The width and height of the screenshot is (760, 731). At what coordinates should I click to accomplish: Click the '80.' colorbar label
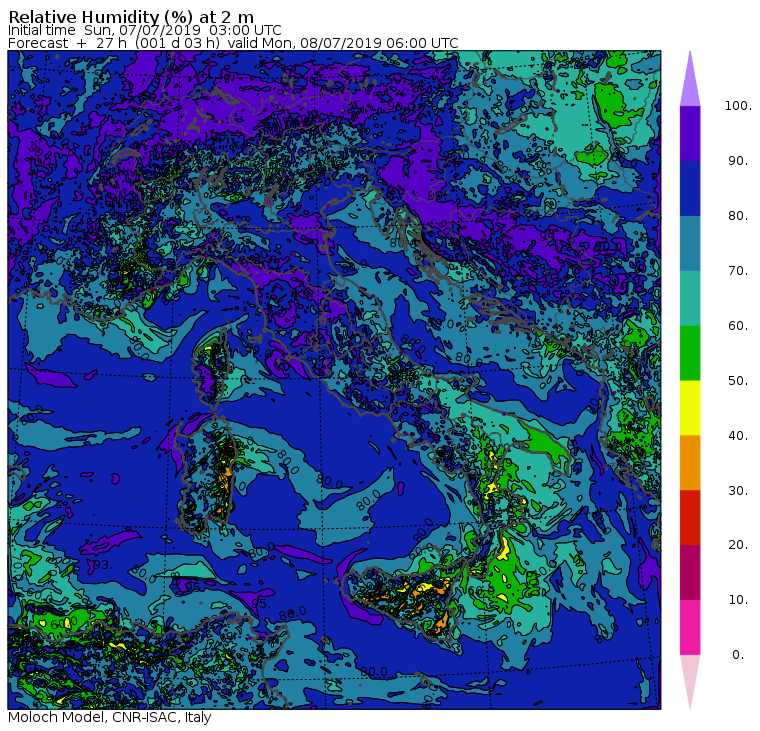[x=738, y=216]
